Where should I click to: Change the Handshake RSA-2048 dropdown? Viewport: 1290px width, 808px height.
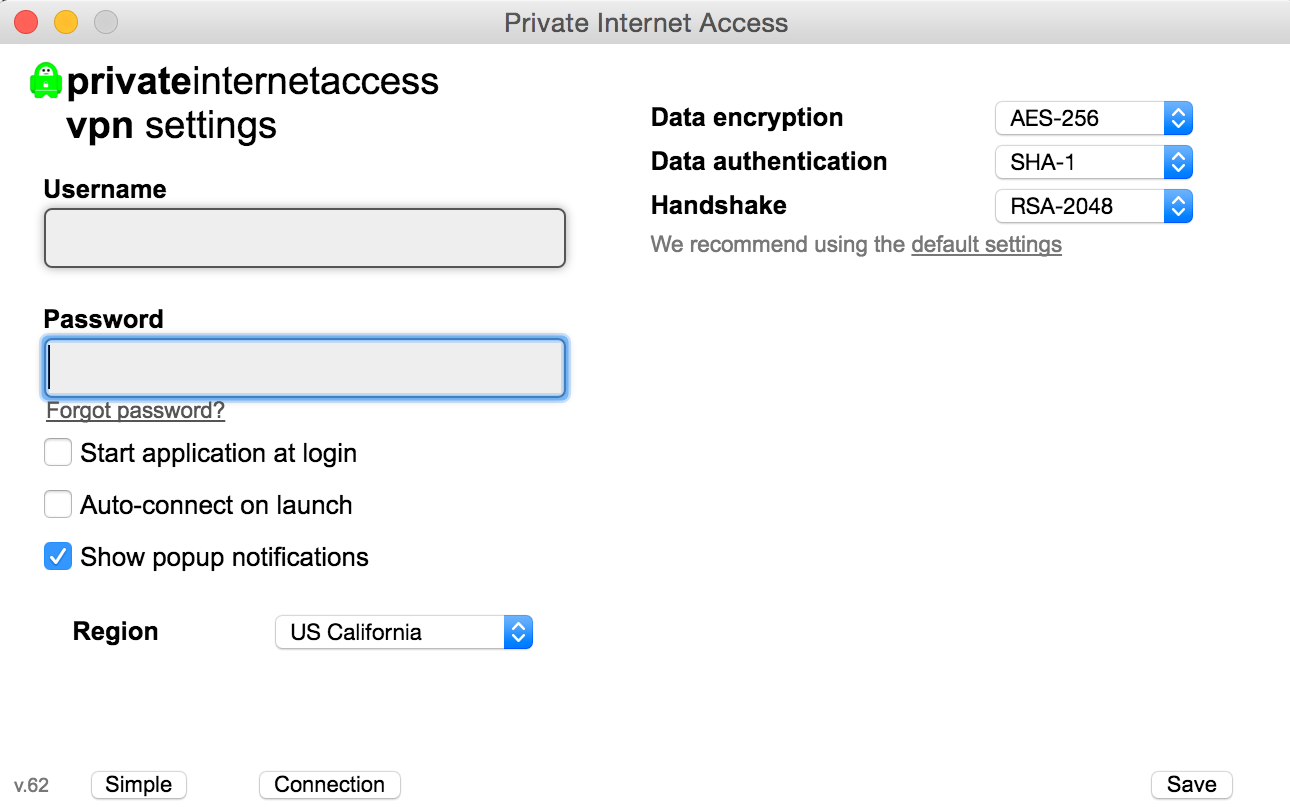point(1094,207)
